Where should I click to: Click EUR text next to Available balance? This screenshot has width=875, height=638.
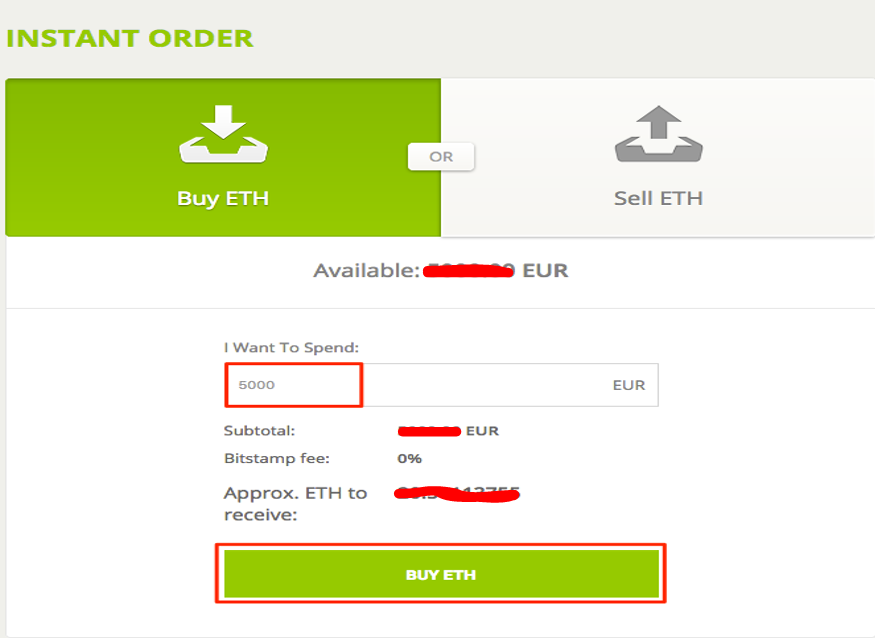545,271
